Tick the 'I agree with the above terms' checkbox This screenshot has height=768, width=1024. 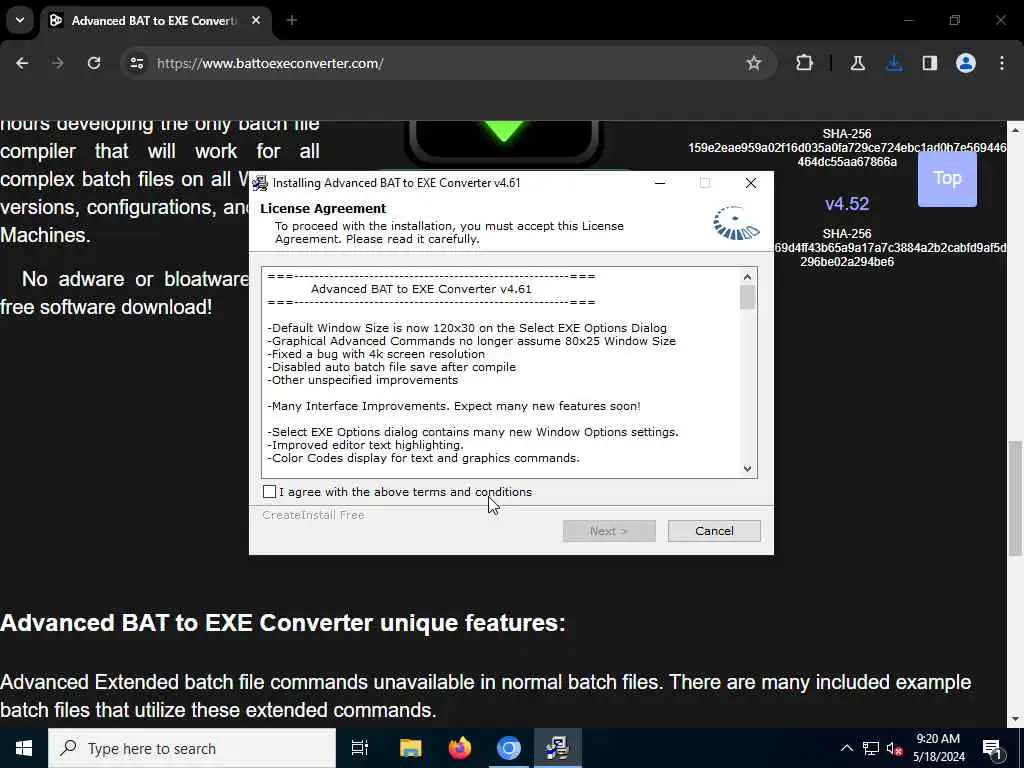[269, 492]
